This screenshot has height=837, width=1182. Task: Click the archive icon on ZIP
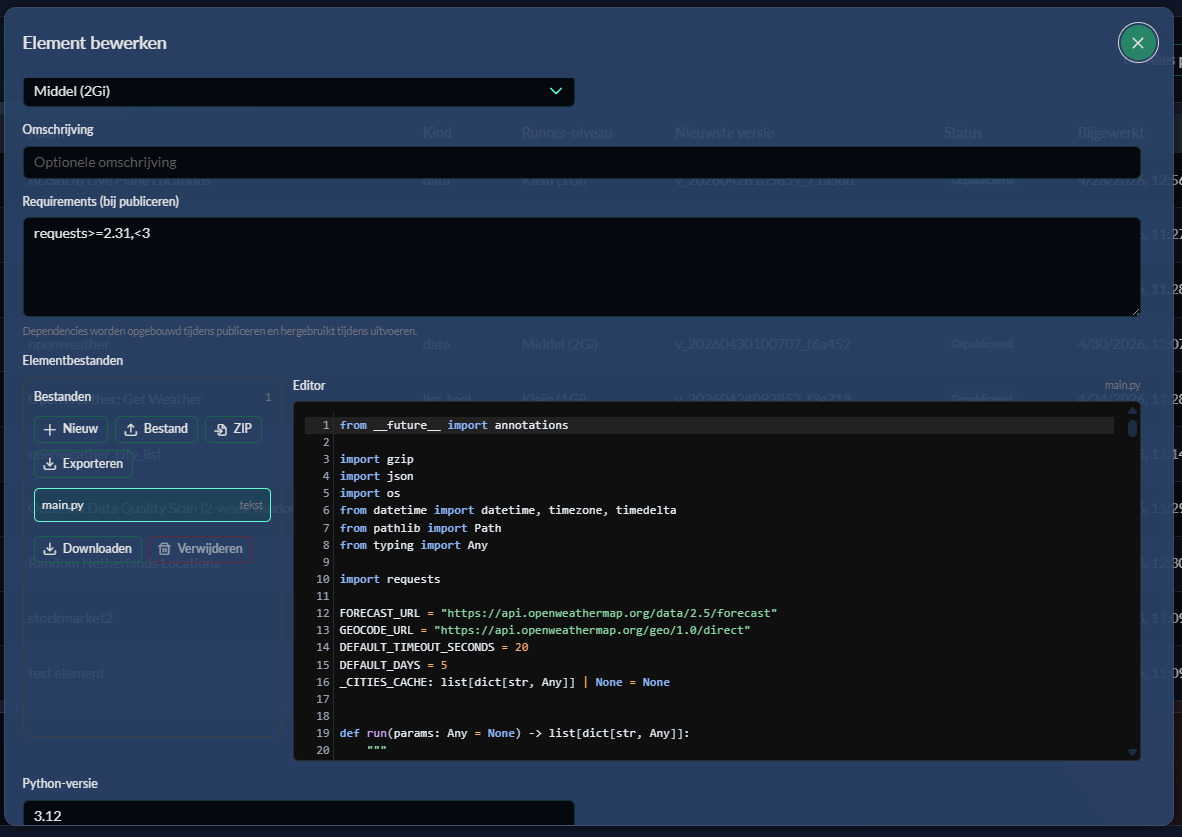(x=221, y=429)
